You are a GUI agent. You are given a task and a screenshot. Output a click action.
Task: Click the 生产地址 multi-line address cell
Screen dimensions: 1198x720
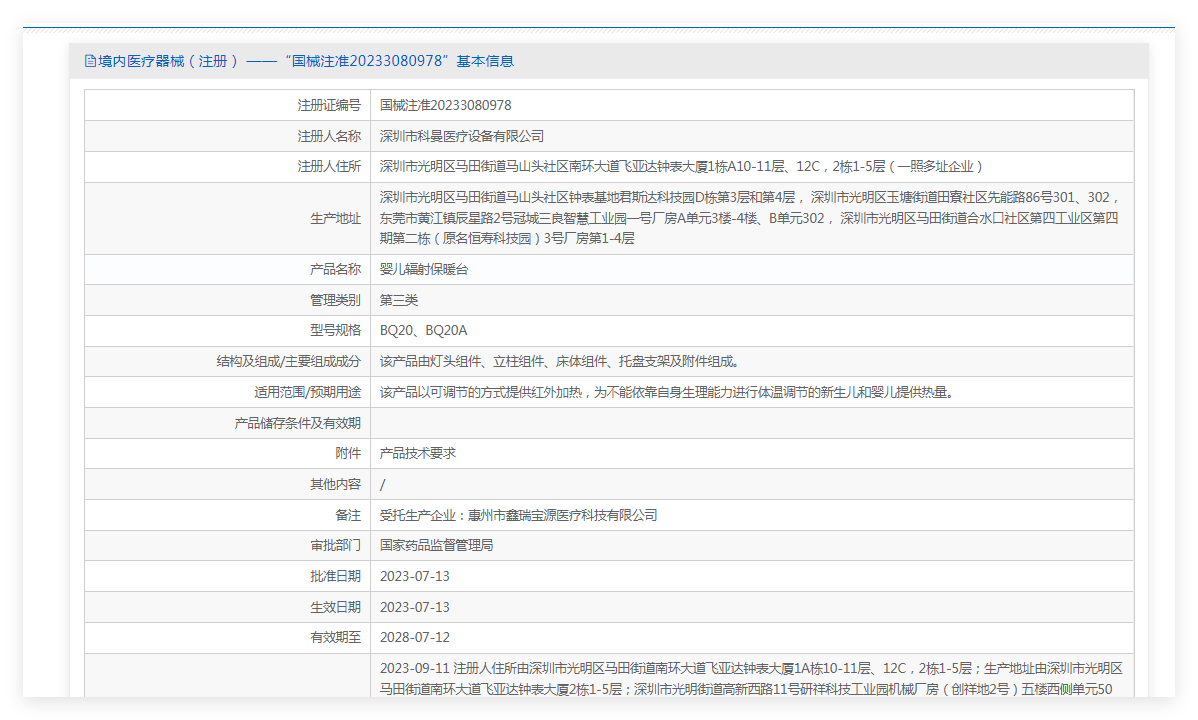pos(750,218)
